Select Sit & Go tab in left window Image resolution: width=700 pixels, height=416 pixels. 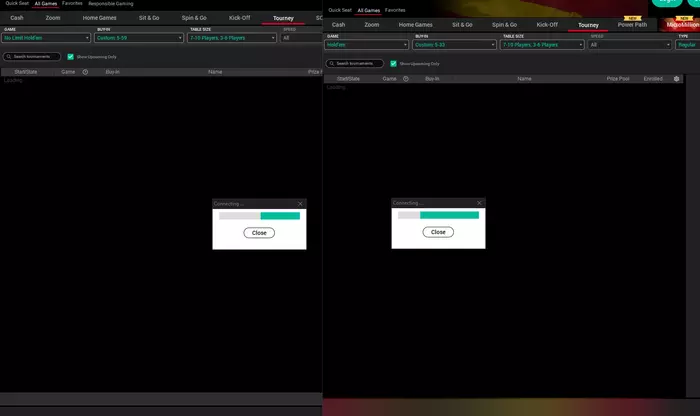point(149,18)
